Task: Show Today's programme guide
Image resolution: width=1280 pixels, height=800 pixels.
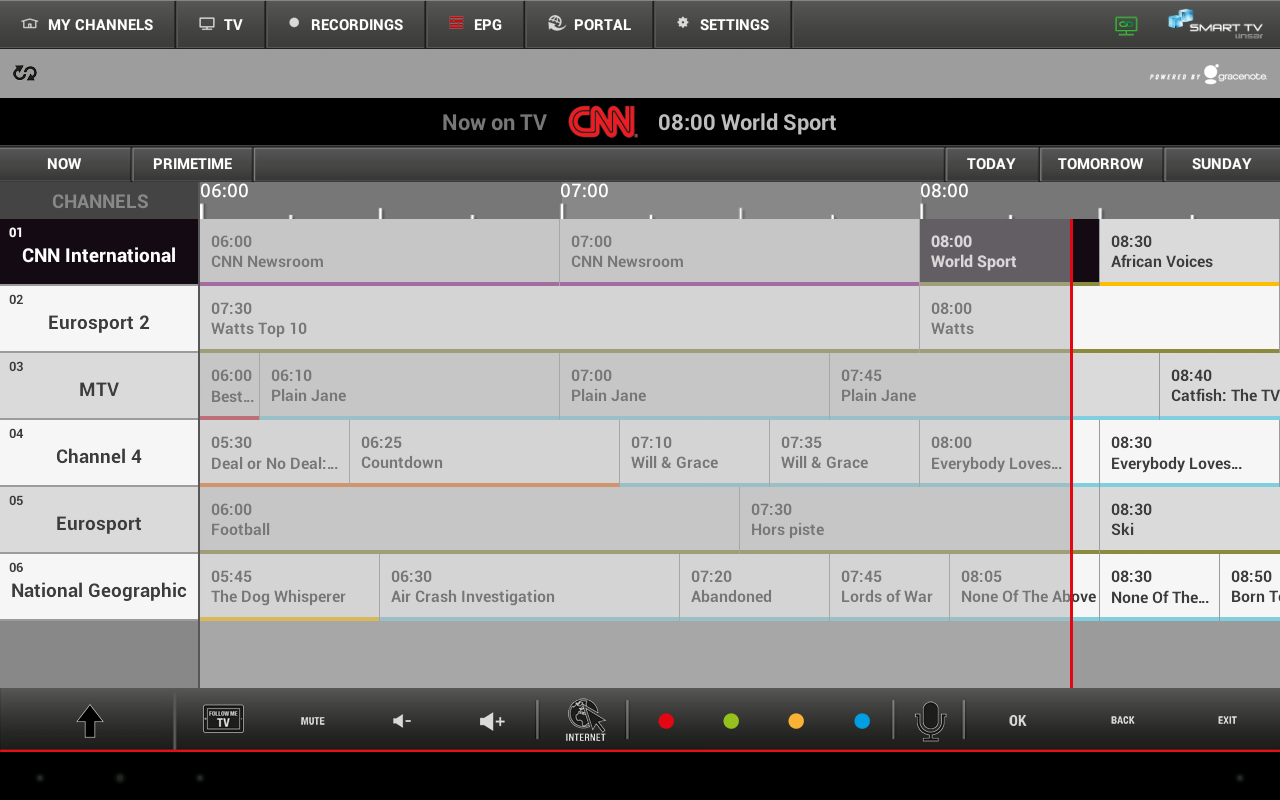Action: point(992,164)
